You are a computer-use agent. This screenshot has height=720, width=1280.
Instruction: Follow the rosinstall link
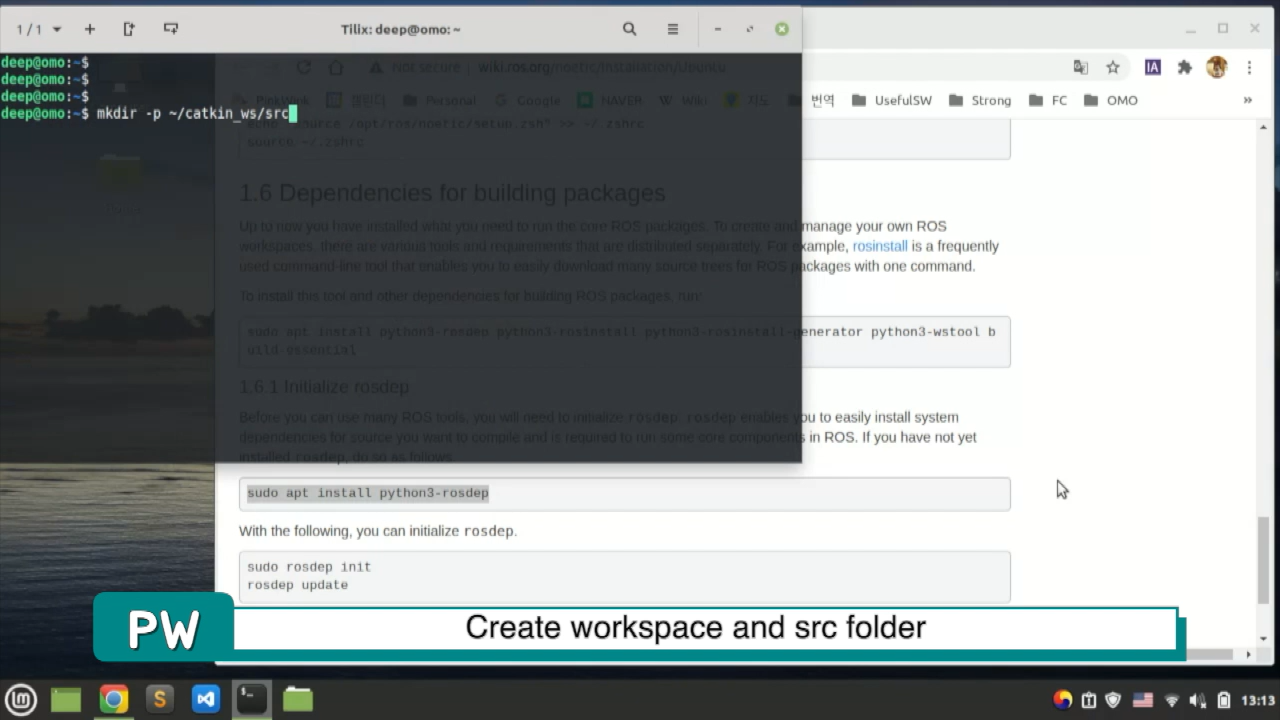tap(880, 246)
